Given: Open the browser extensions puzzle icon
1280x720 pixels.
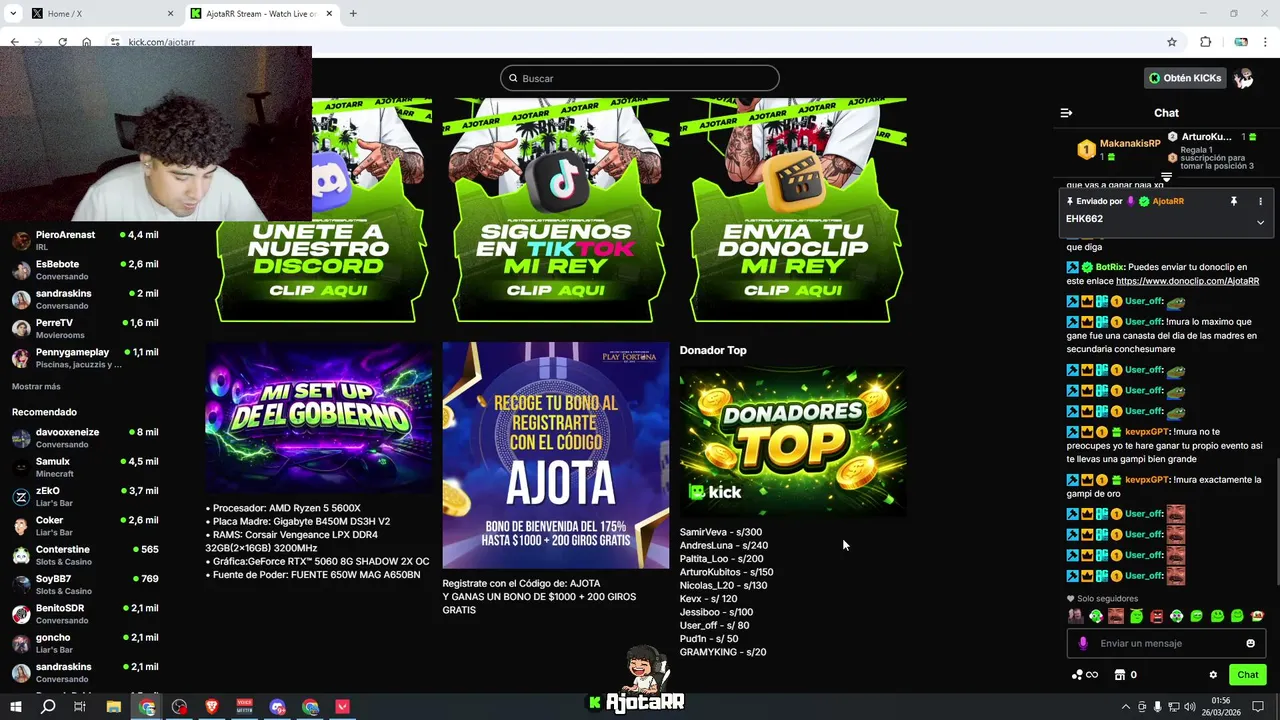Looking at the screenshot, I should coord(1205,42).
